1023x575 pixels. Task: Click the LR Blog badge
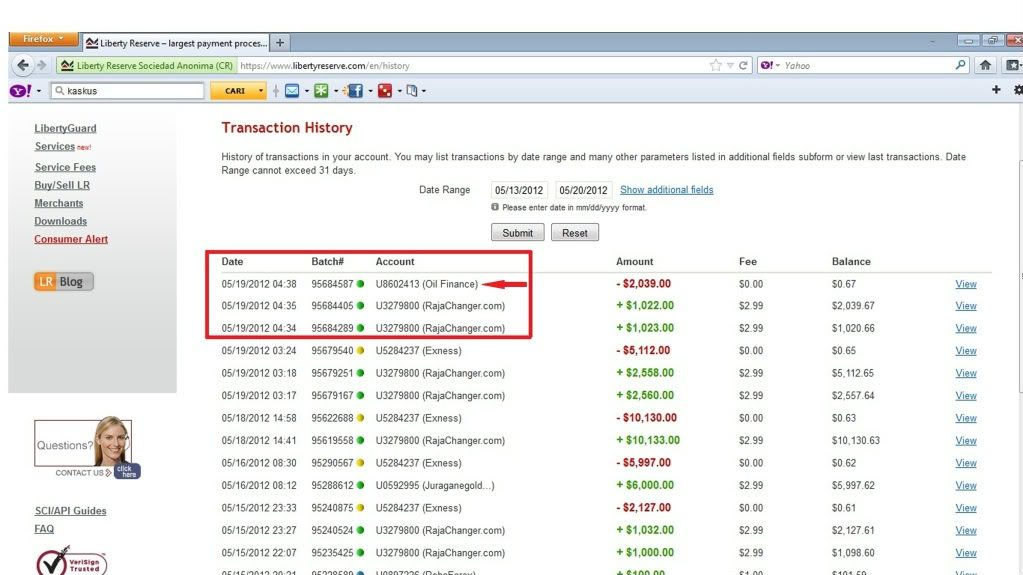[x=63, y=281]
